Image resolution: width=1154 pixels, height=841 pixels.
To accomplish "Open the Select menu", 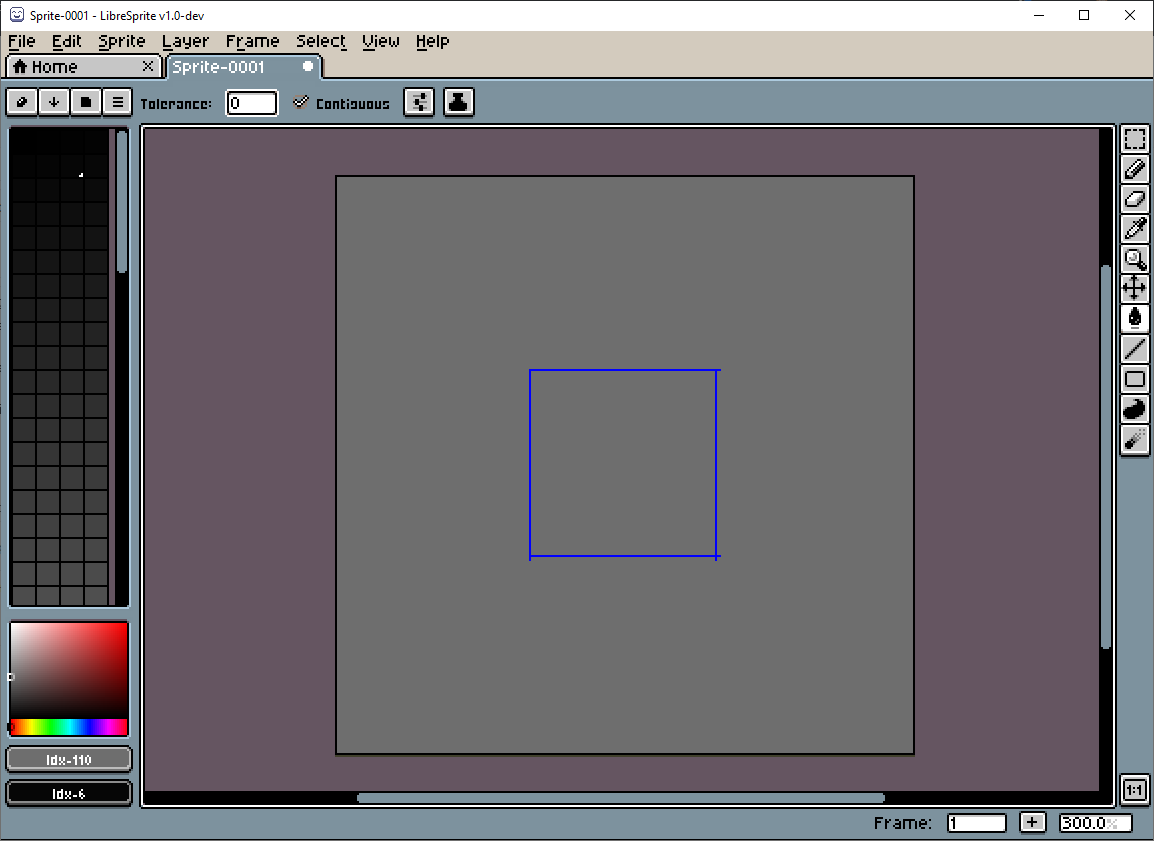I will tap(321, 41).
